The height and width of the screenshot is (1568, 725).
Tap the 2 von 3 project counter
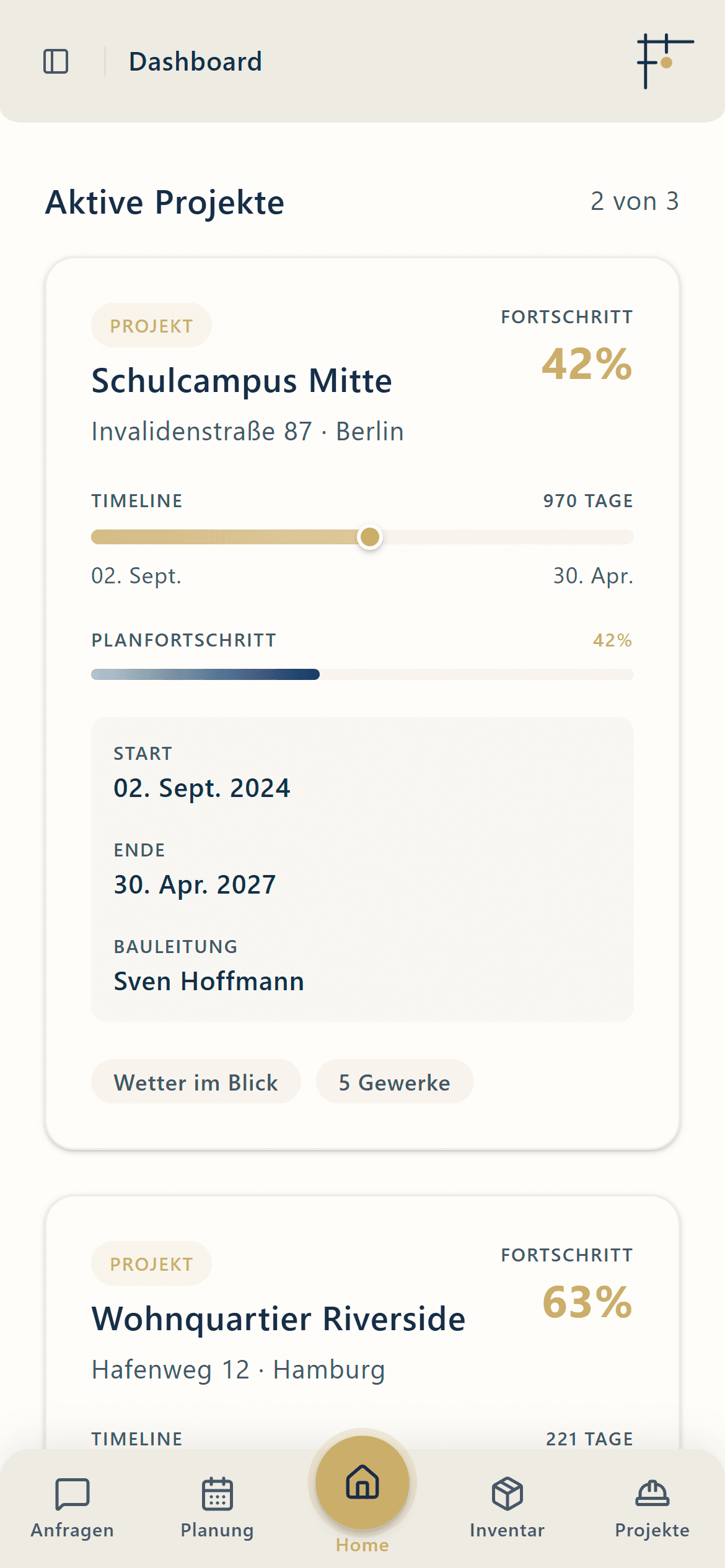point(635,201)
